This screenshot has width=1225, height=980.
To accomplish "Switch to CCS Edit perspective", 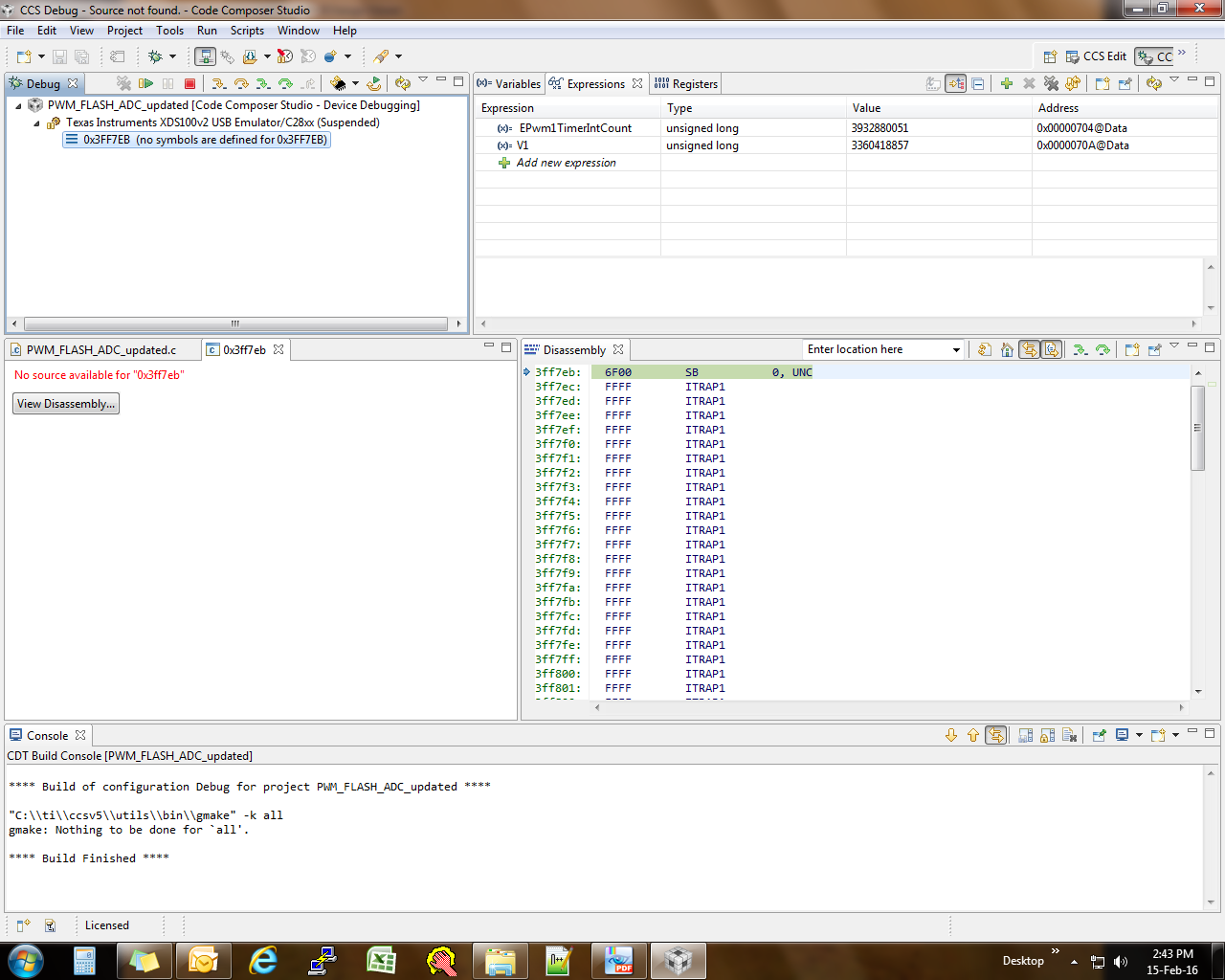I will [1096, 56].
